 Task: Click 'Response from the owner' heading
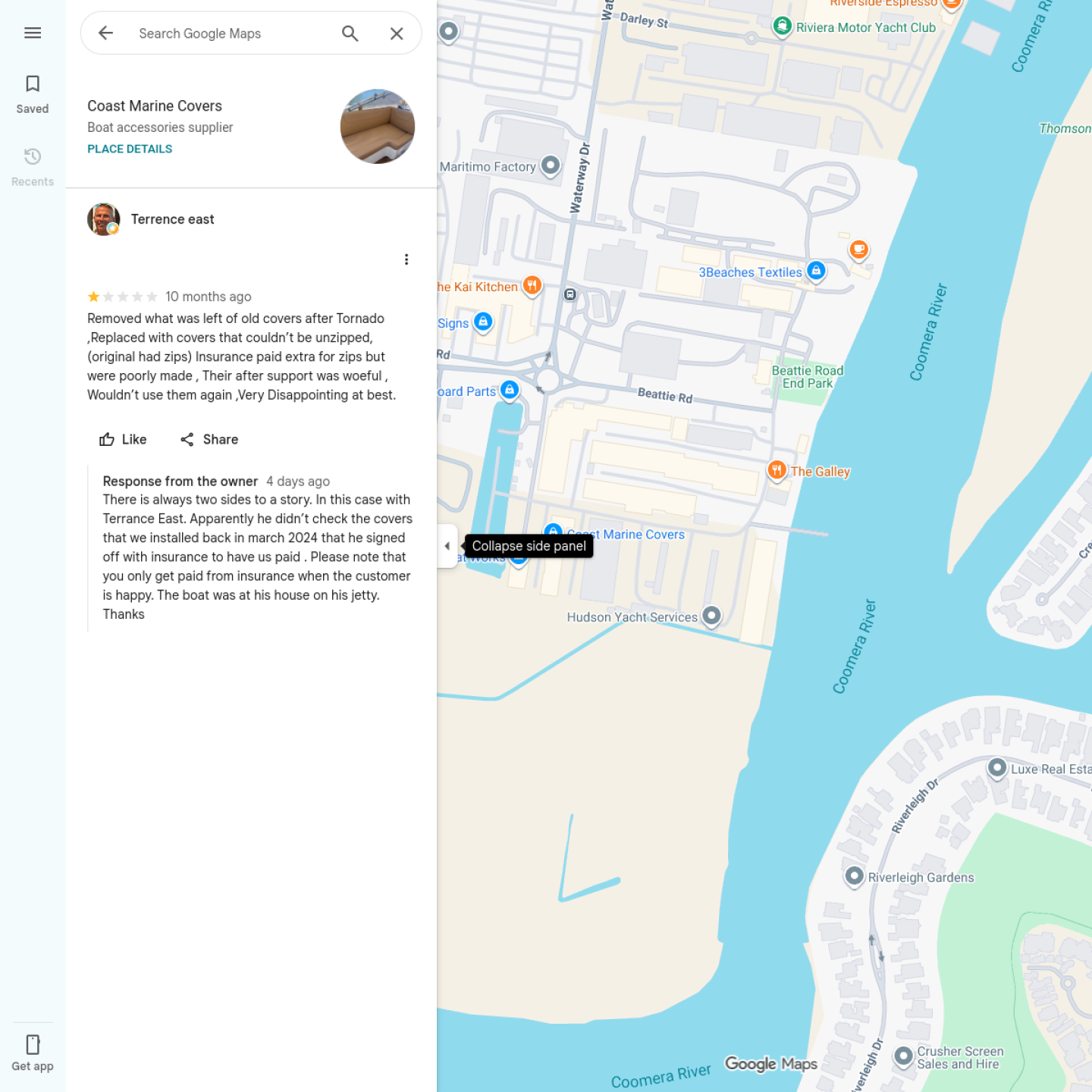pyautogui.click(x=180, y=481)
